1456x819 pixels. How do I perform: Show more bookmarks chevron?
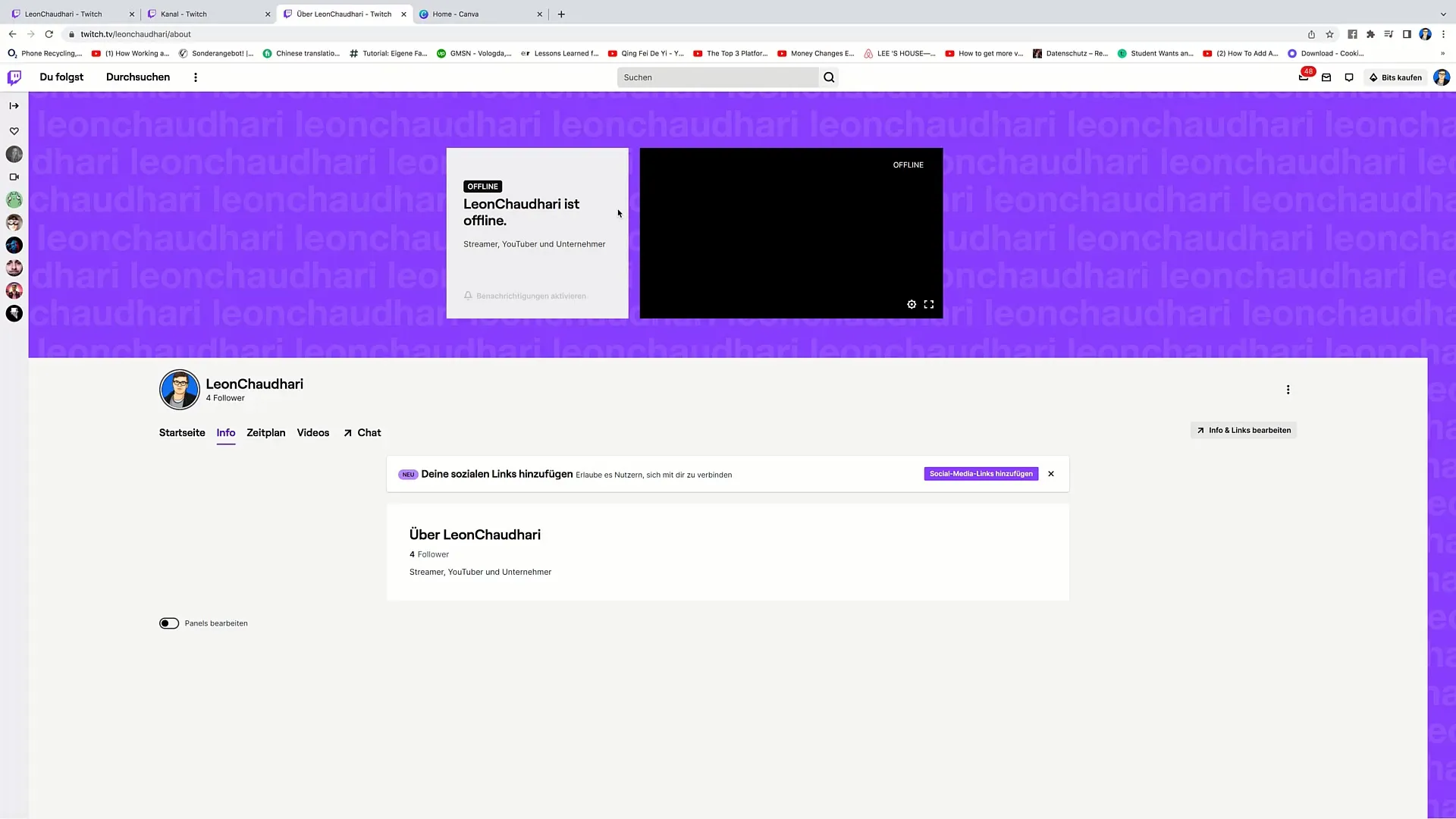tap(1442, 54)
